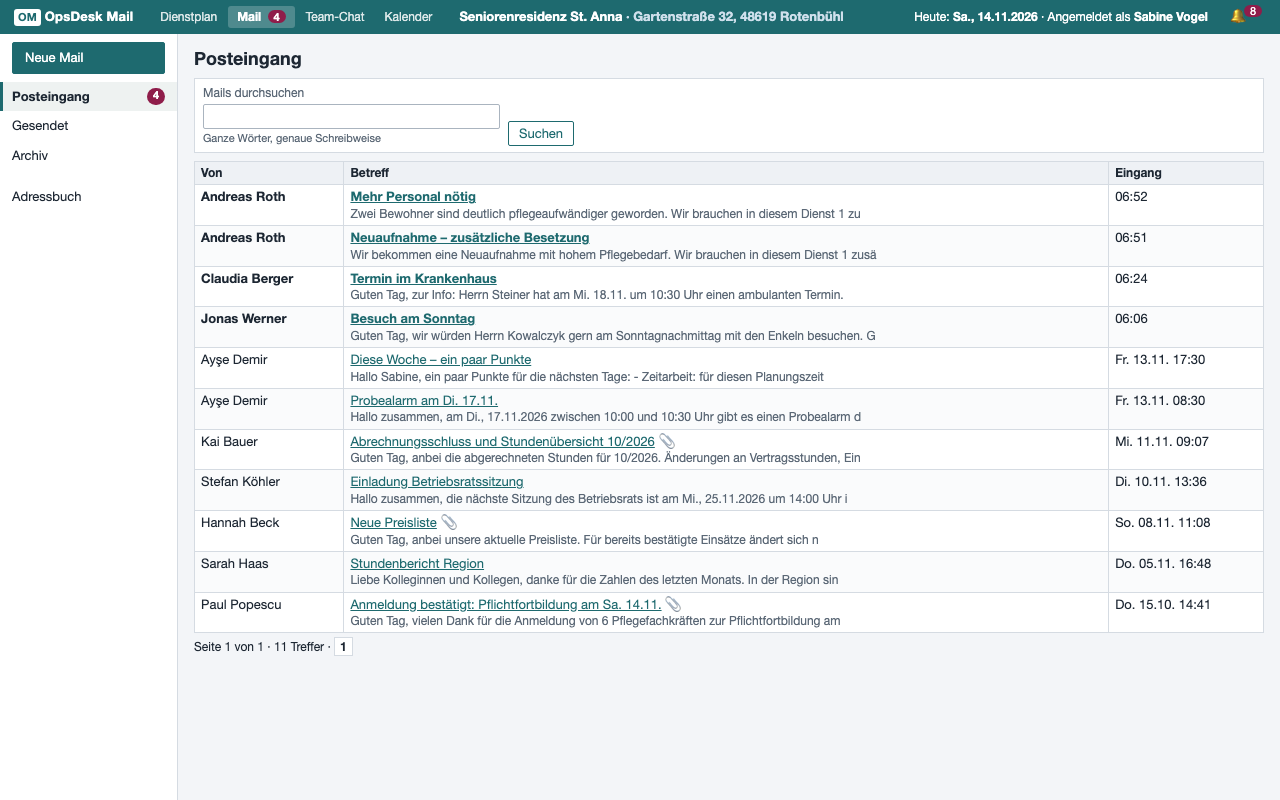Select Posteingang folder in sidebar
This screenshot has height=800, width=1280.
tap(88, 97)
